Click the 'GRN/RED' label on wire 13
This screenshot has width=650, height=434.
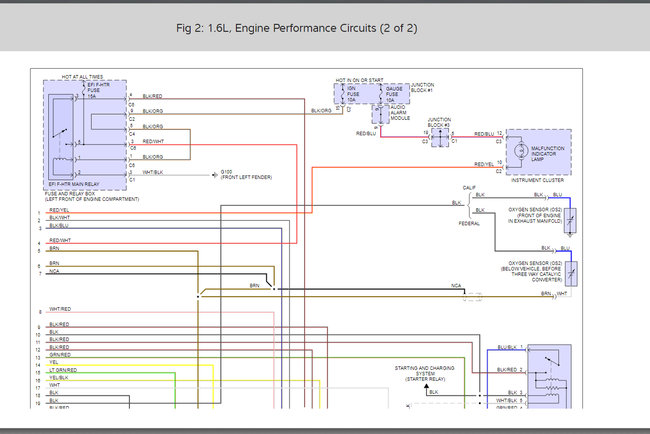pyautogui.click(x=60, y=355)
